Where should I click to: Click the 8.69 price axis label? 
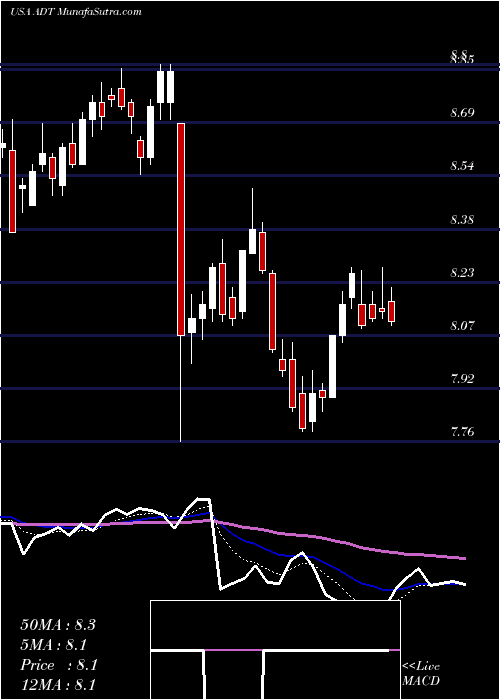coord(462,113)
